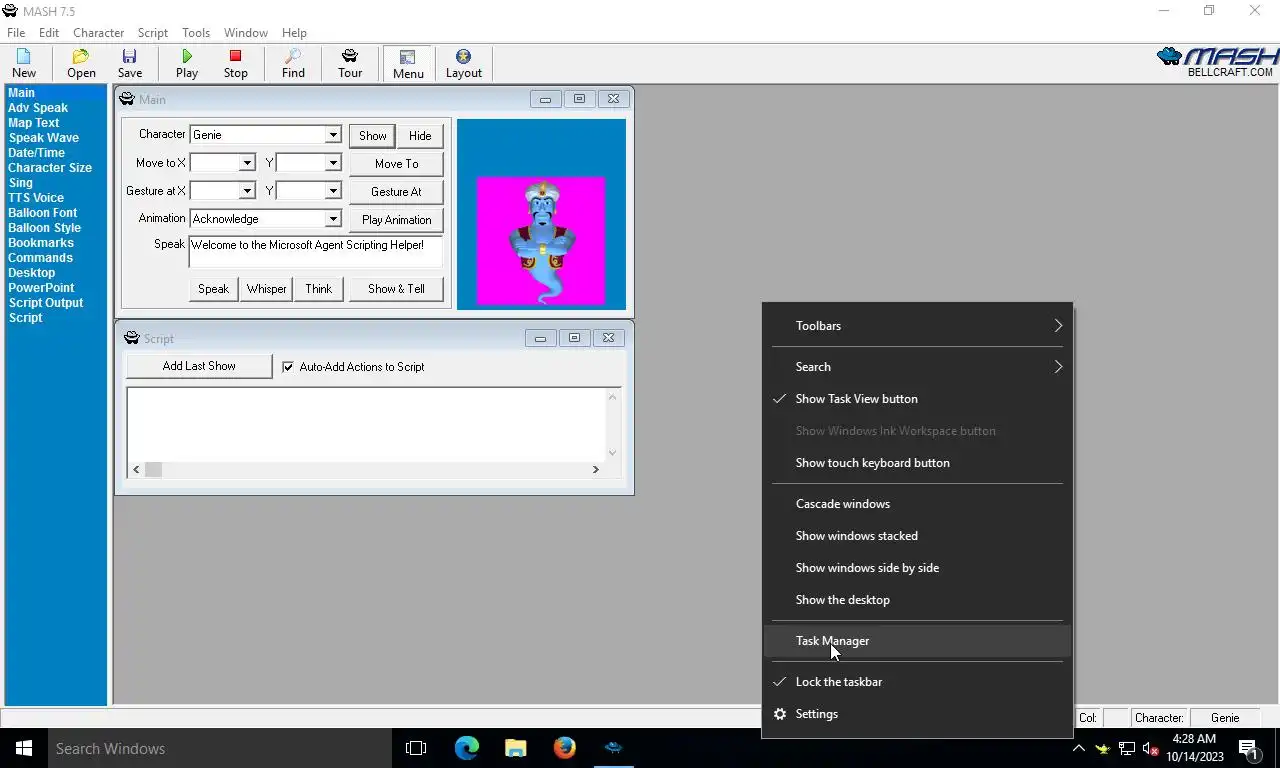Click the Play Animation button
The height and width of the screenshot is (768, 1280).
[x=396, y=220]
